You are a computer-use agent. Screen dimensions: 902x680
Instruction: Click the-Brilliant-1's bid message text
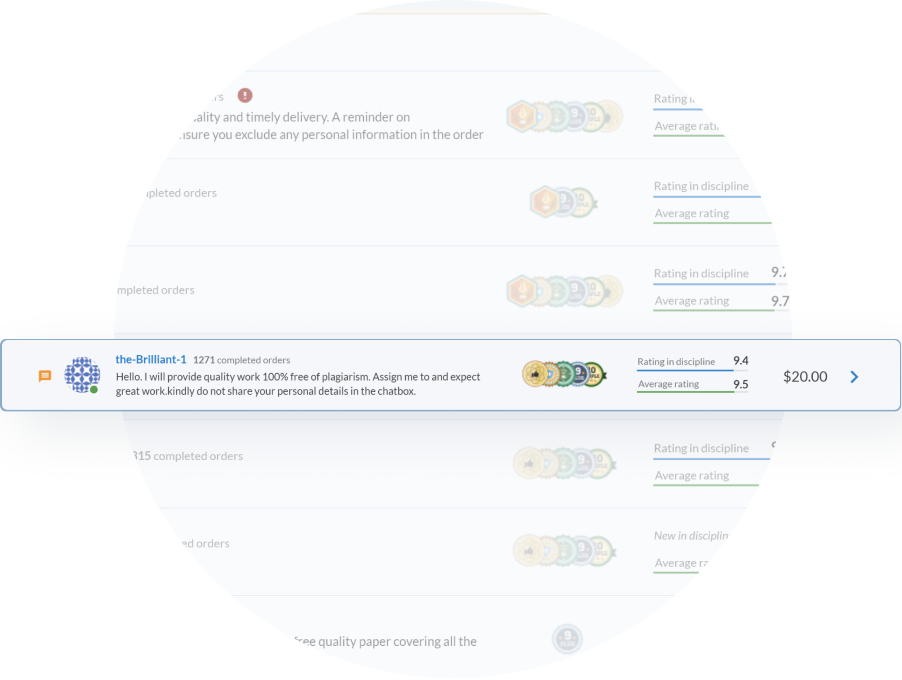click(298, 384)
